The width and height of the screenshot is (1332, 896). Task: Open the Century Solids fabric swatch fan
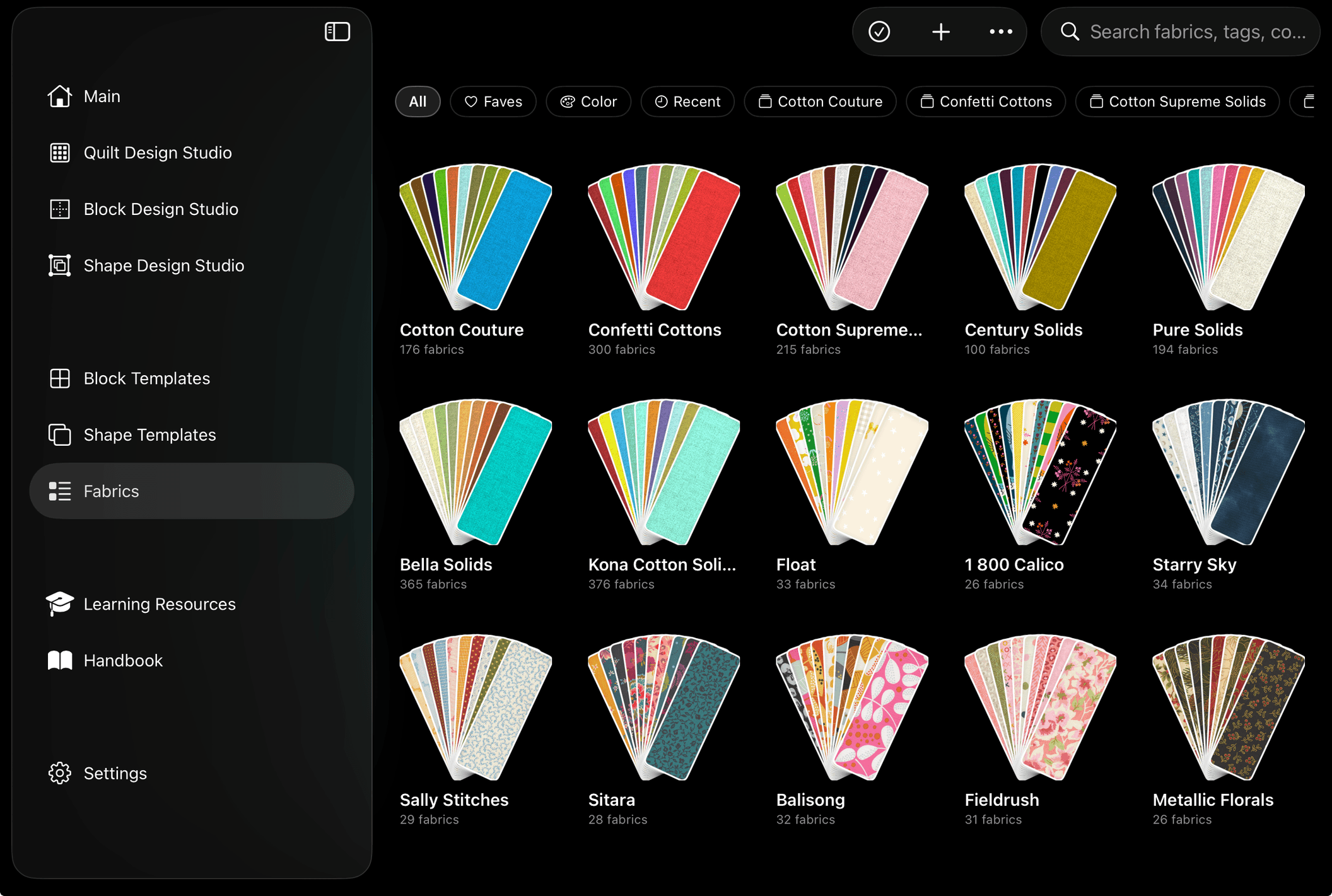click(x=1040, y=237)
